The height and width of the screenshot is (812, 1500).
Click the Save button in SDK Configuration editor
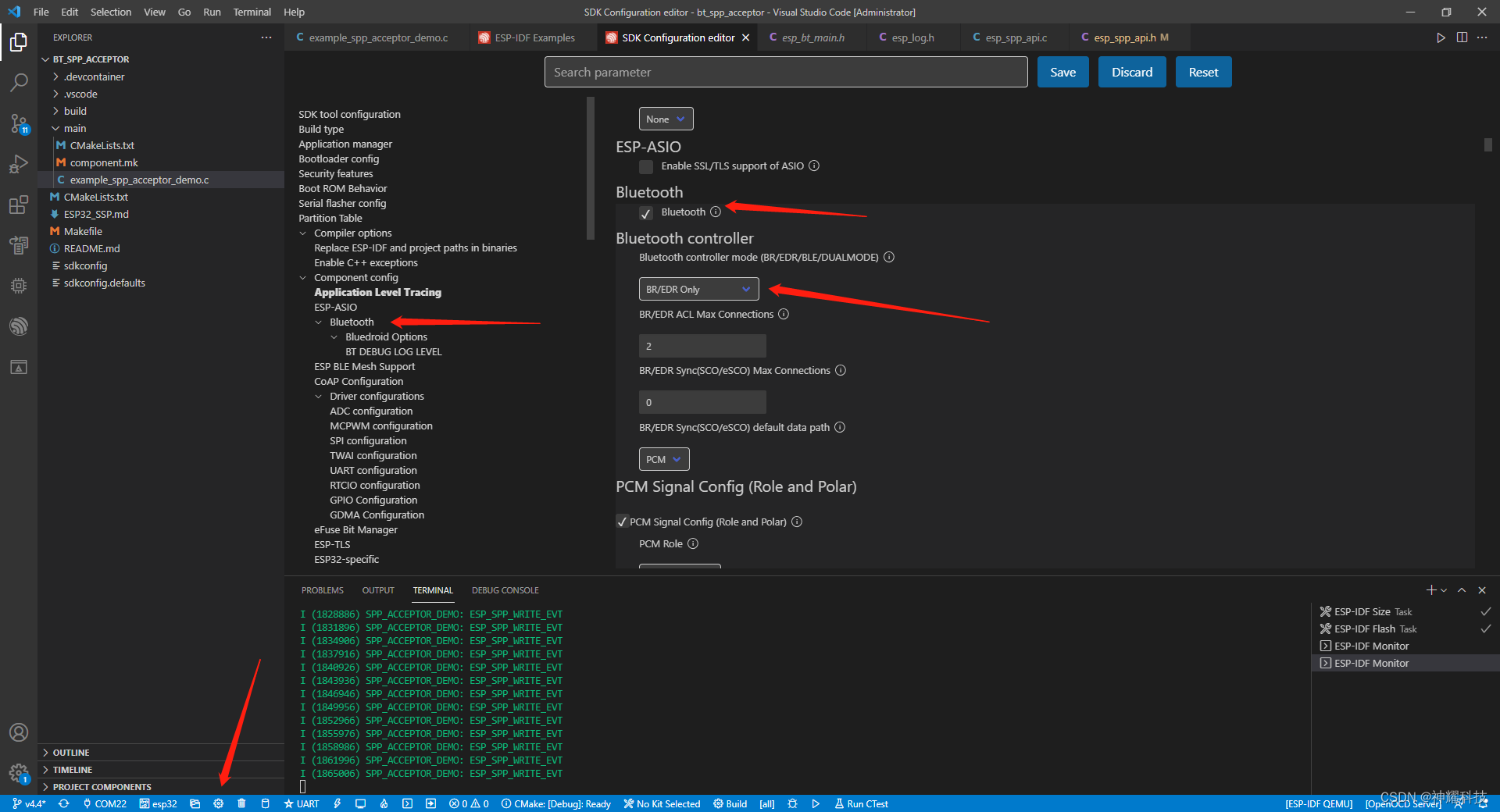[1062, 71]
